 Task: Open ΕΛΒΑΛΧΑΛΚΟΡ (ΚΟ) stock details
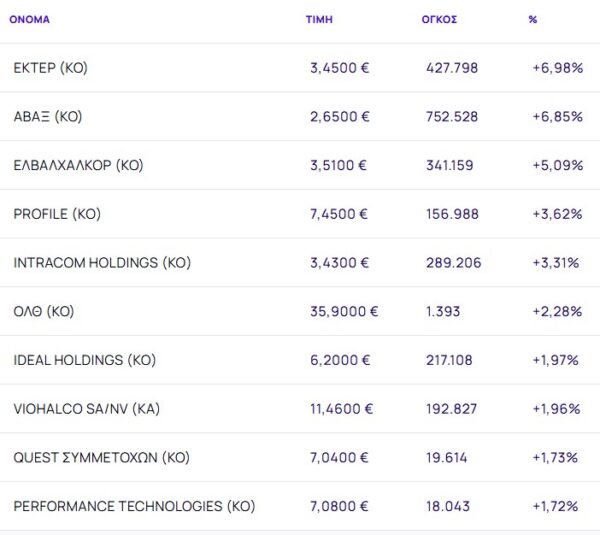click(x=78, y=166)
